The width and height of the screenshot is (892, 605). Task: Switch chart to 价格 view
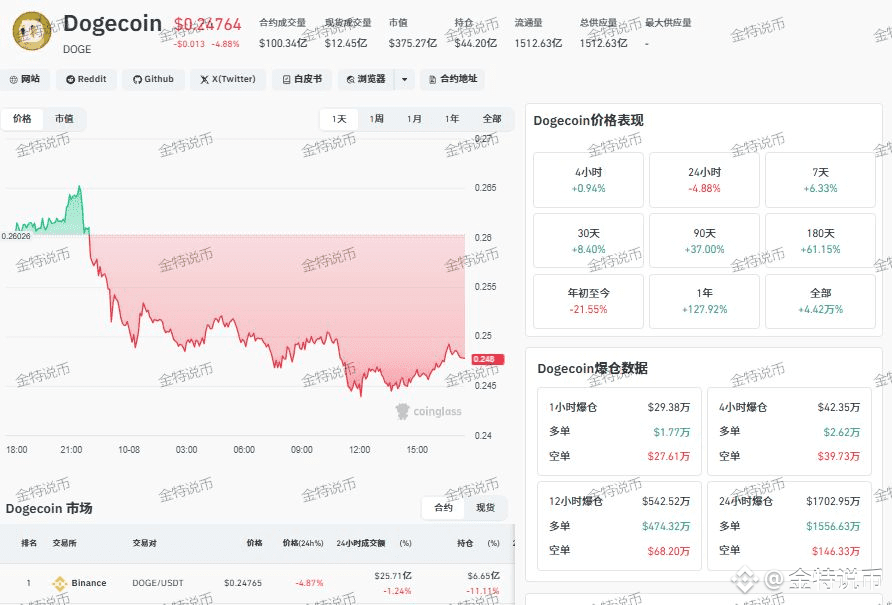coord(22,118)
